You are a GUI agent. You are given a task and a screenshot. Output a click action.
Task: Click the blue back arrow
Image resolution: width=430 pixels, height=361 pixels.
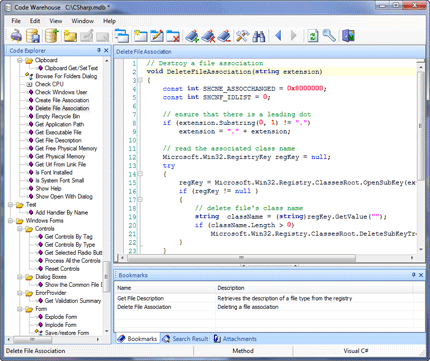[x=279, y=35]
